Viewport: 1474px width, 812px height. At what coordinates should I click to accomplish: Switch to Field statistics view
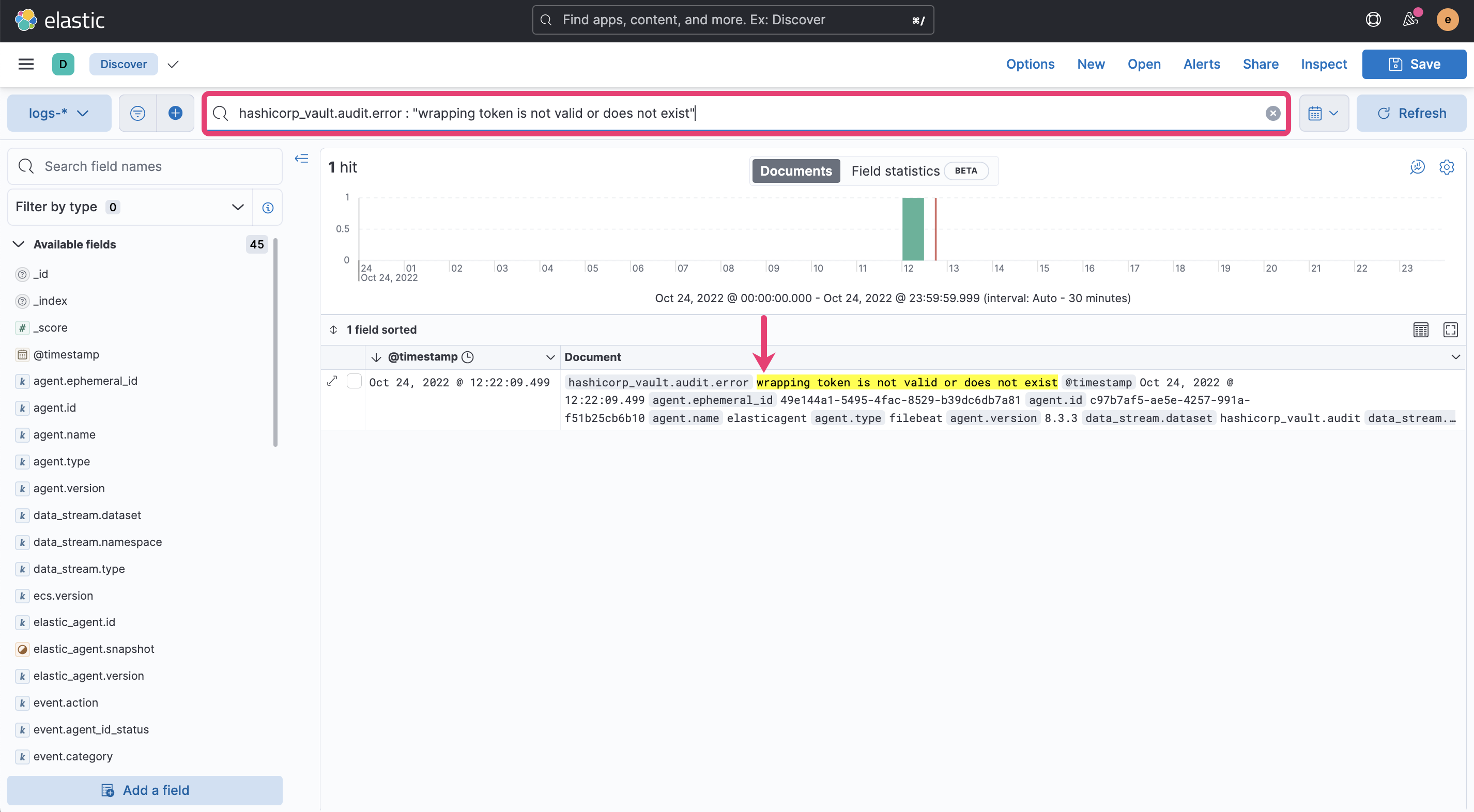click(x=895, y=170)
